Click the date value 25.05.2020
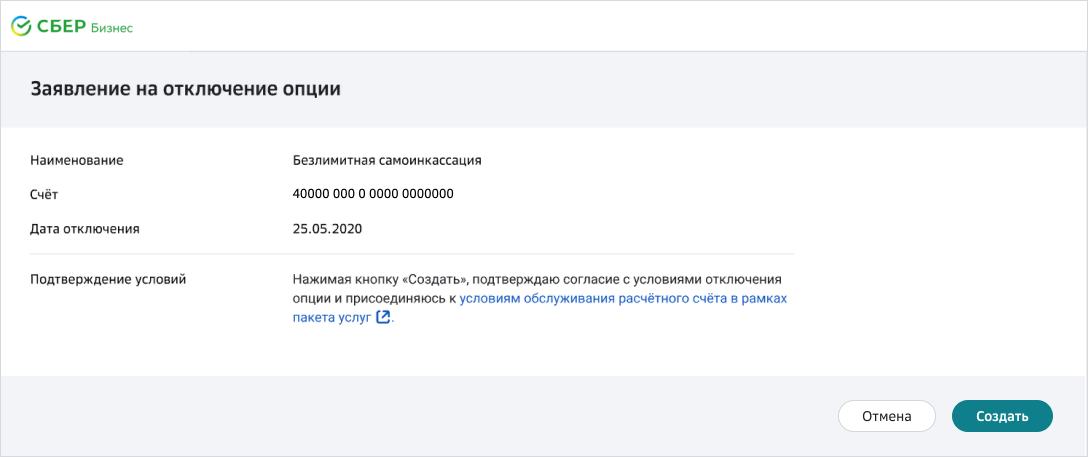The width and height of the screenshot is (1088, 457). 327,228
